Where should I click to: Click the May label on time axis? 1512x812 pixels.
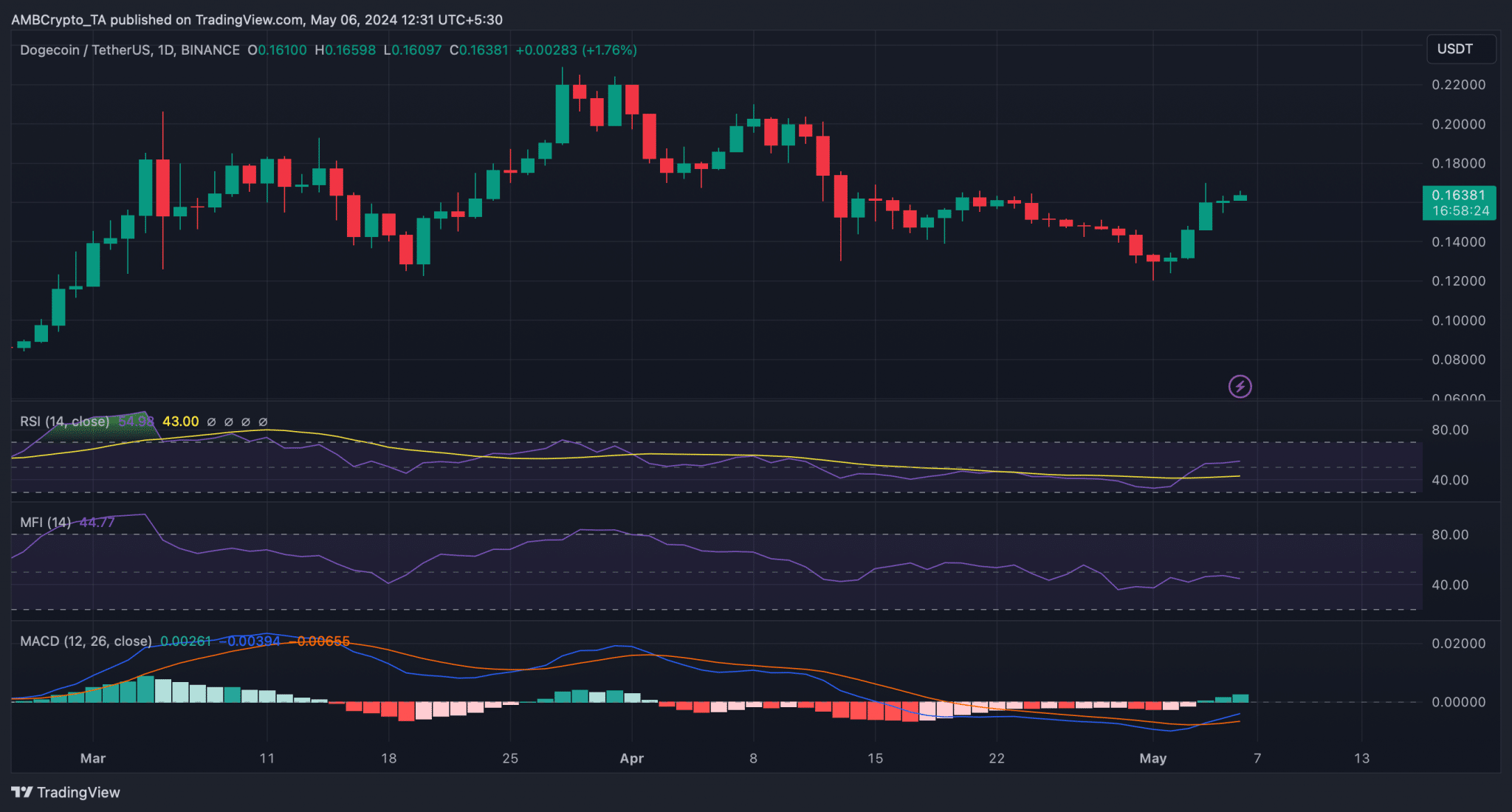1153,758
